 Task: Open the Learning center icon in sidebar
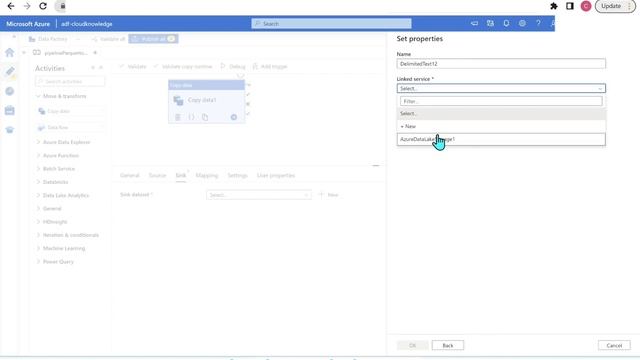[10, 130]
